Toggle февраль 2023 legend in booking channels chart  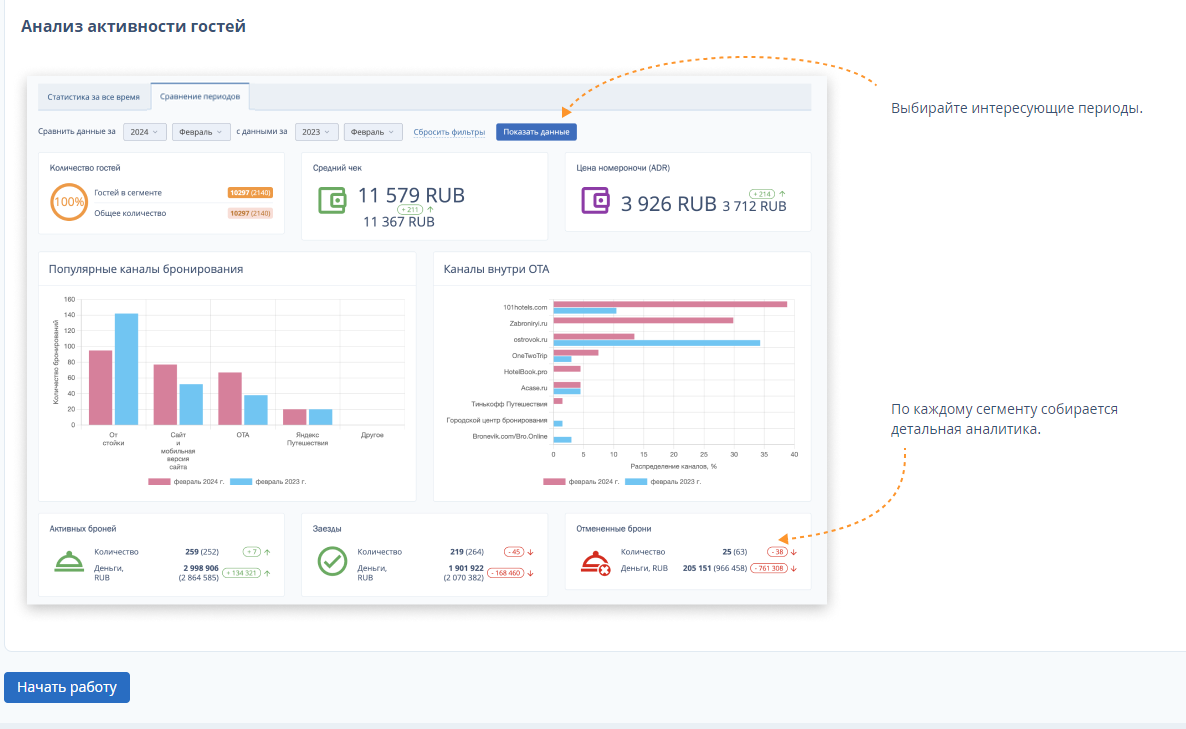[x=268, y=482]
